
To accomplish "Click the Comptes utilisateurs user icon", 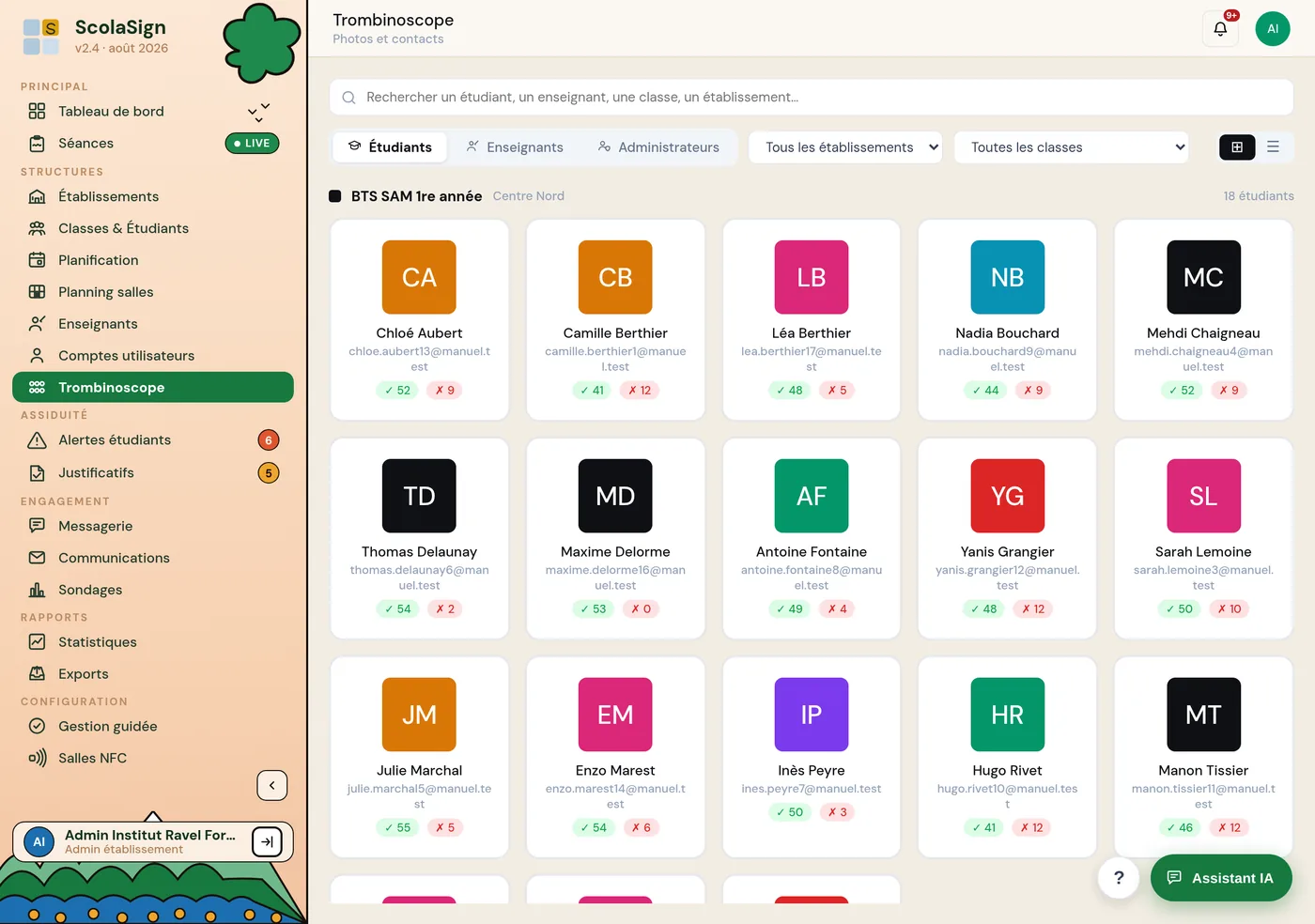I will (x=38, y=356).
